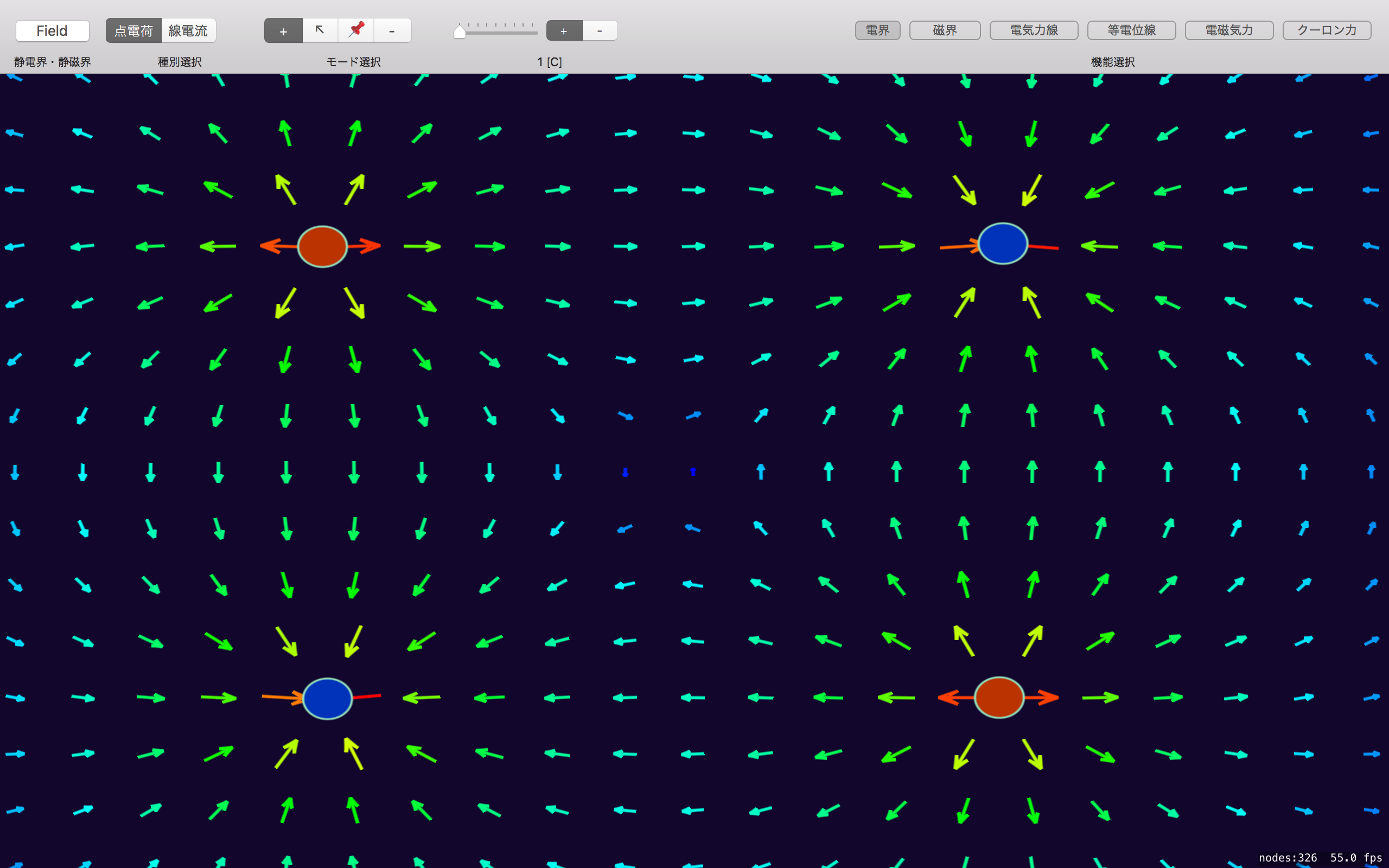Screen dimensions: 1389x868
Task: Toggle 電磁気力 electromagnetic force display
Action: tap(1229, 30)
